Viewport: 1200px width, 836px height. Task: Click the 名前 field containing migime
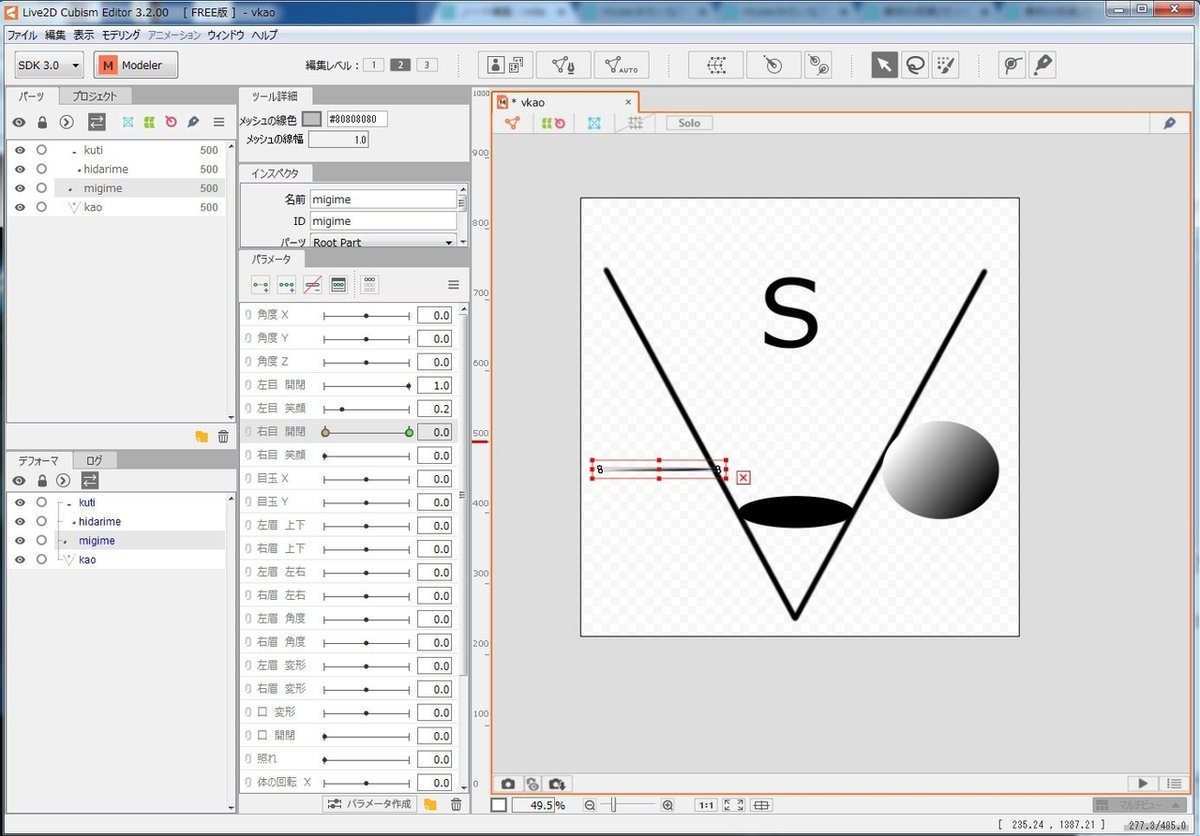pyautogui.click(x=383, y=199)
